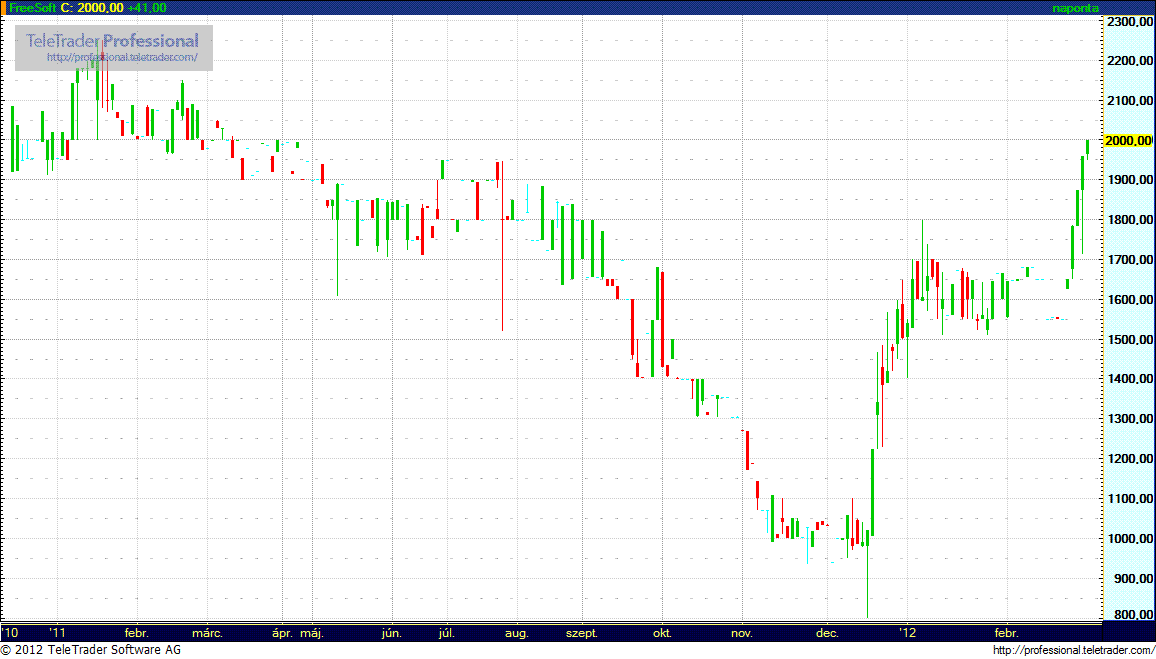1156x659 pixels.
Task: Click the +41,00 change value
Action: (147, 7)
